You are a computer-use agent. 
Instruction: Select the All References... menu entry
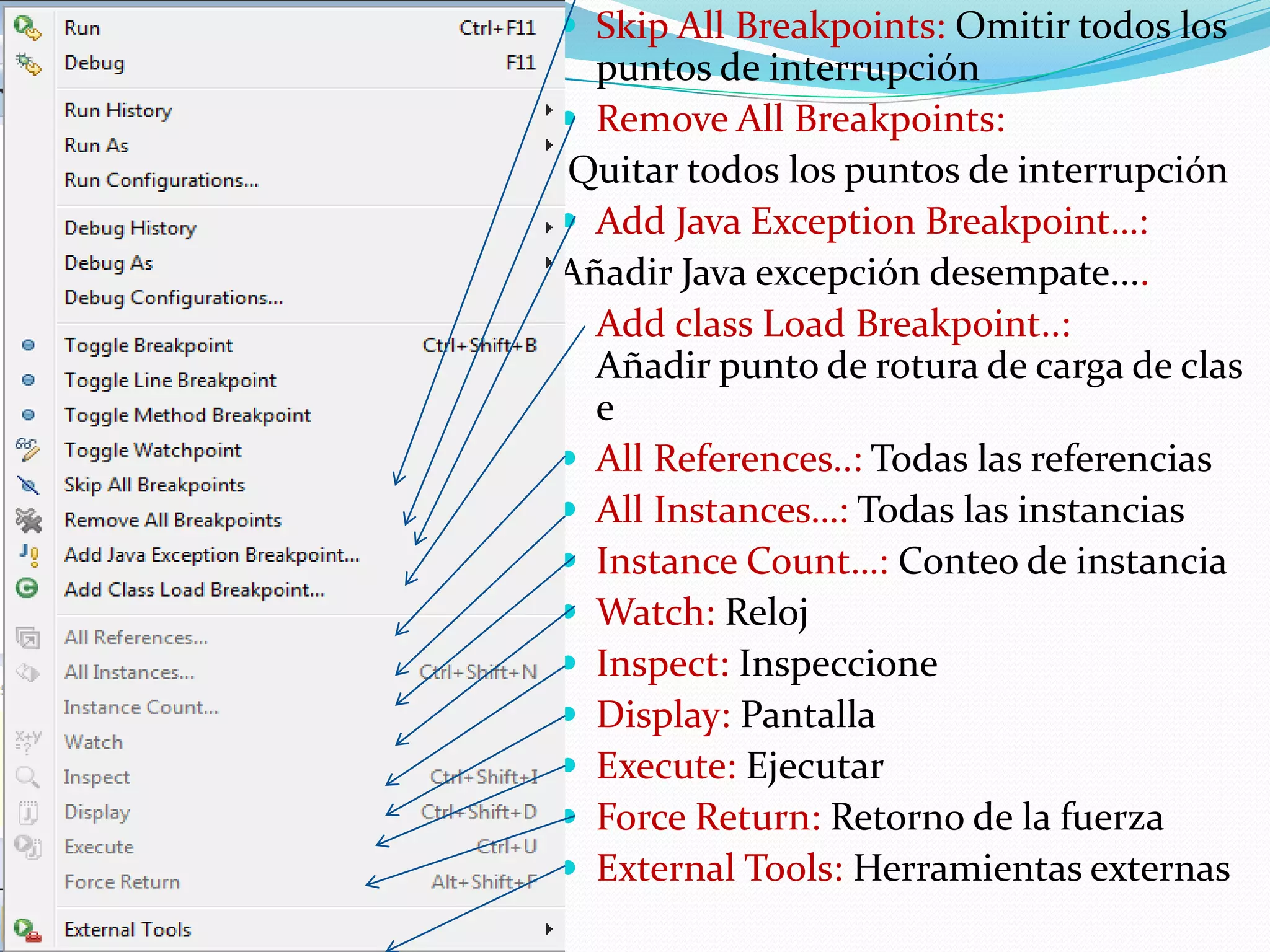point(136,637)
